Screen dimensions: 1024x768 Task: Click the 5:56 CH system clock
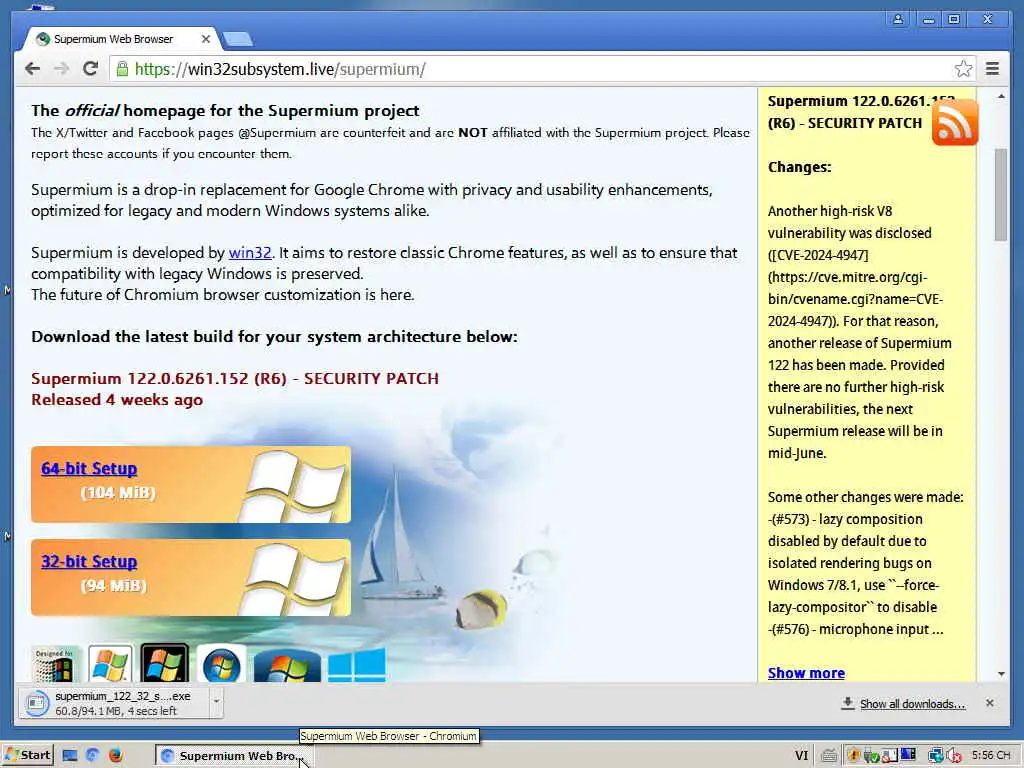(x=991, y=755)
